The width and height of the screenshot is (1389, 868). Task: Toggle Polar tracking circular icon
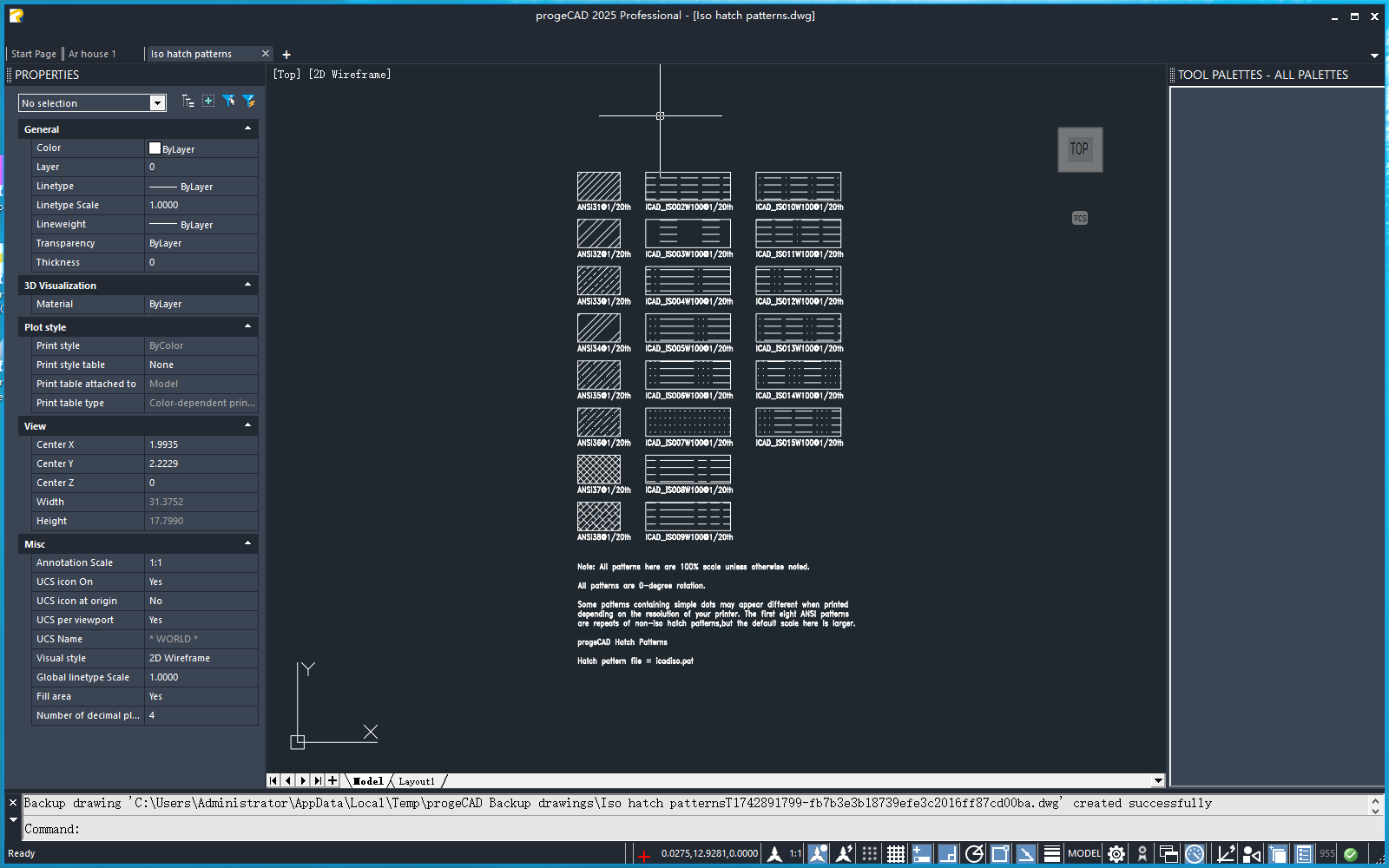(974, 854)
